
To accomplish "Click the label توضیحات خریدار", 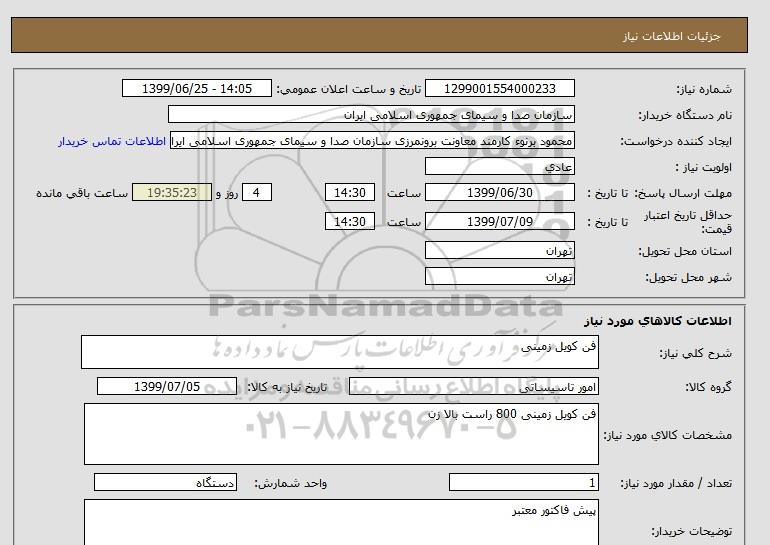I will [x=691, y=531].
